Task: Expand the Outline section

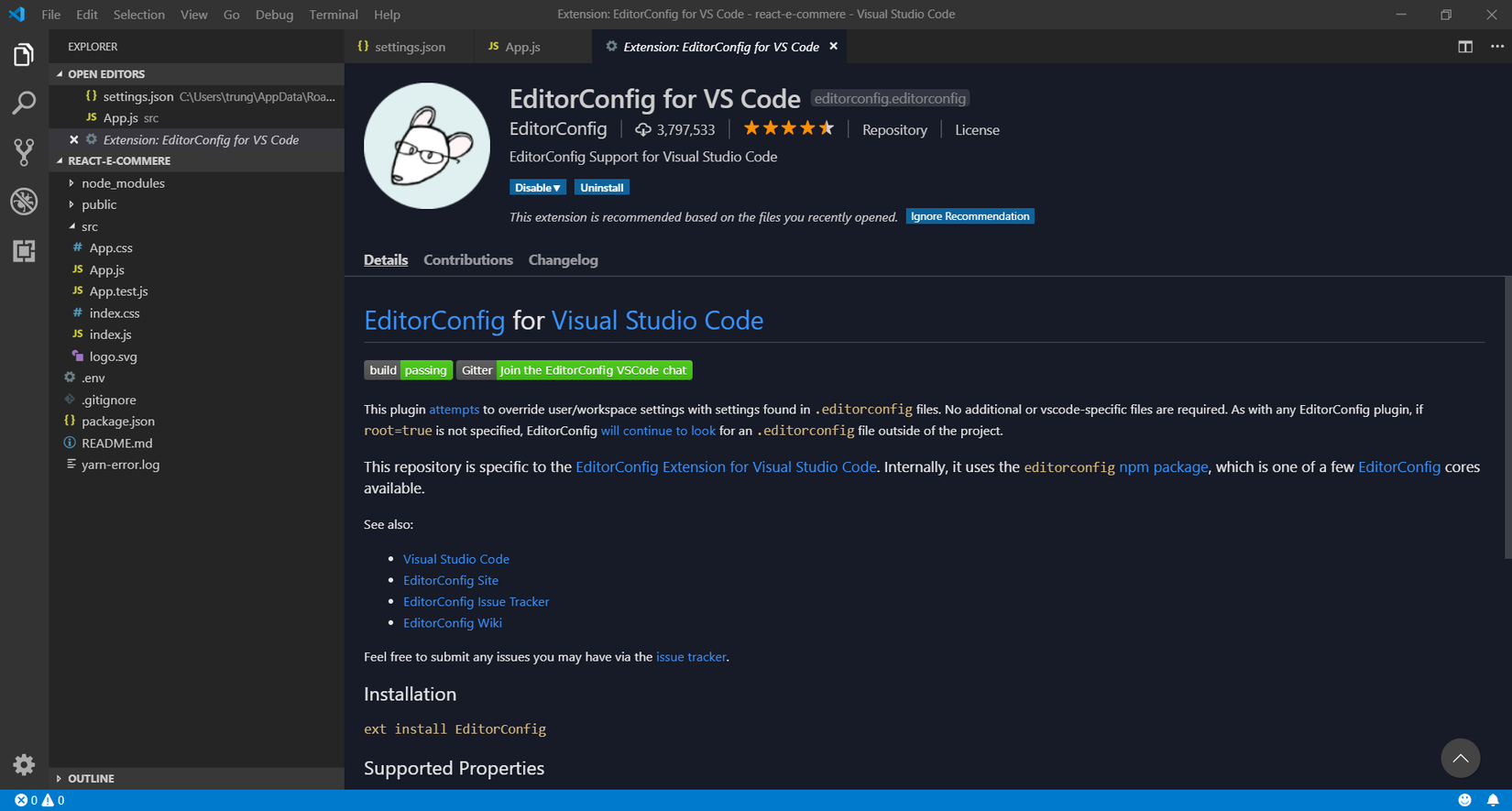Action: 60,779
